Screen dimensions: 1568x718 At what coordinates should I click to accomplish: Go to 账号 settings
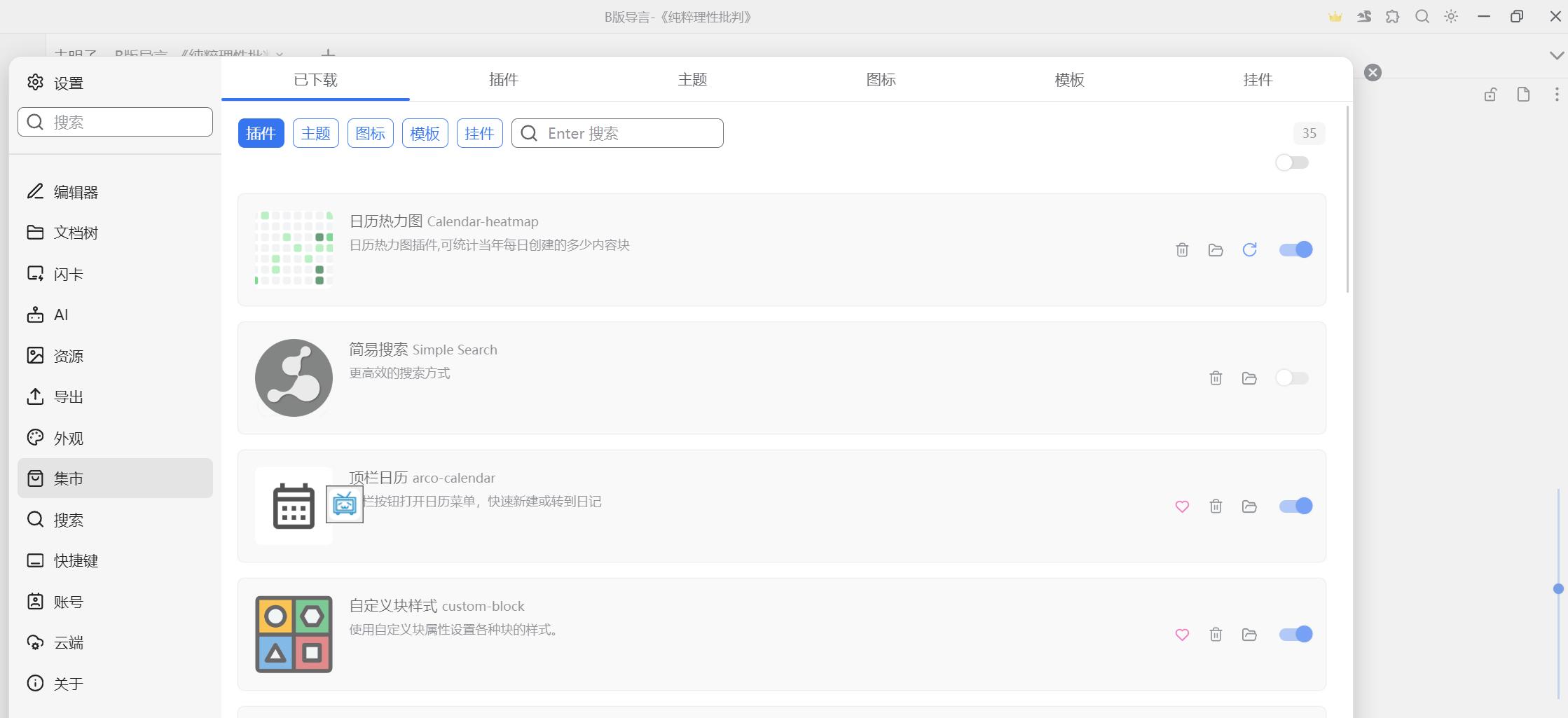pos(115,602)
